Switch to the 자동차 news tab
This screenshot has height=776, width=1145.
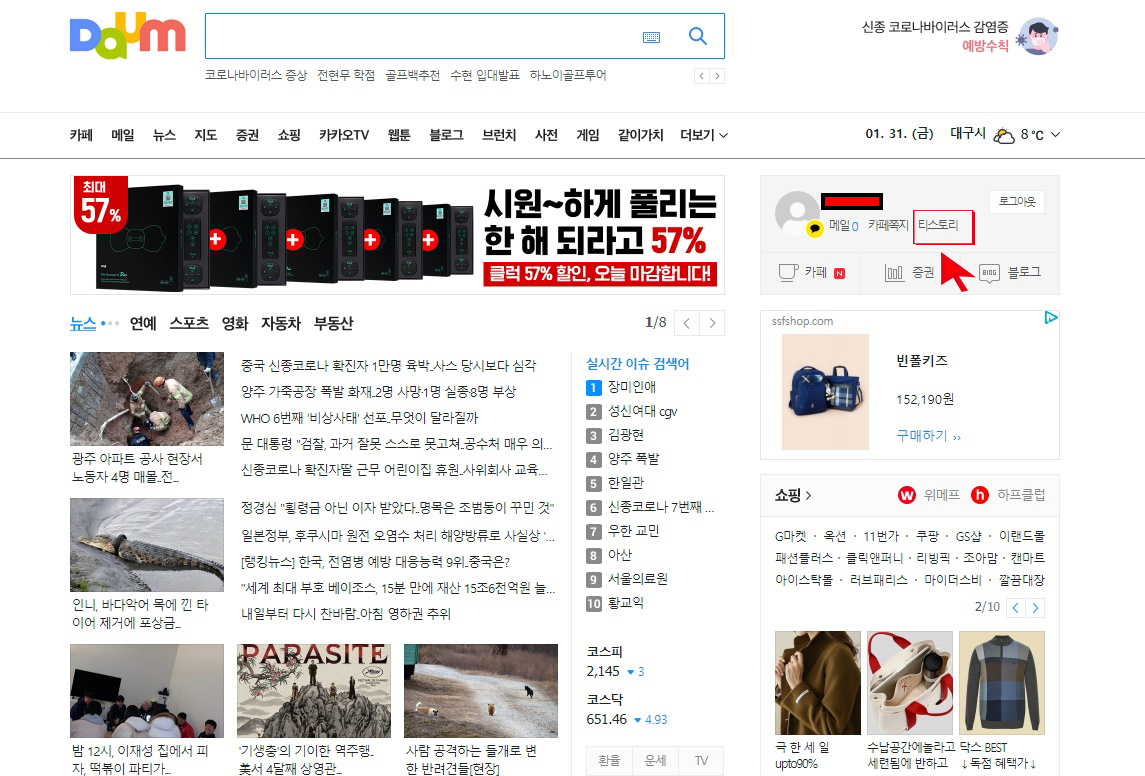click(281, 323)
